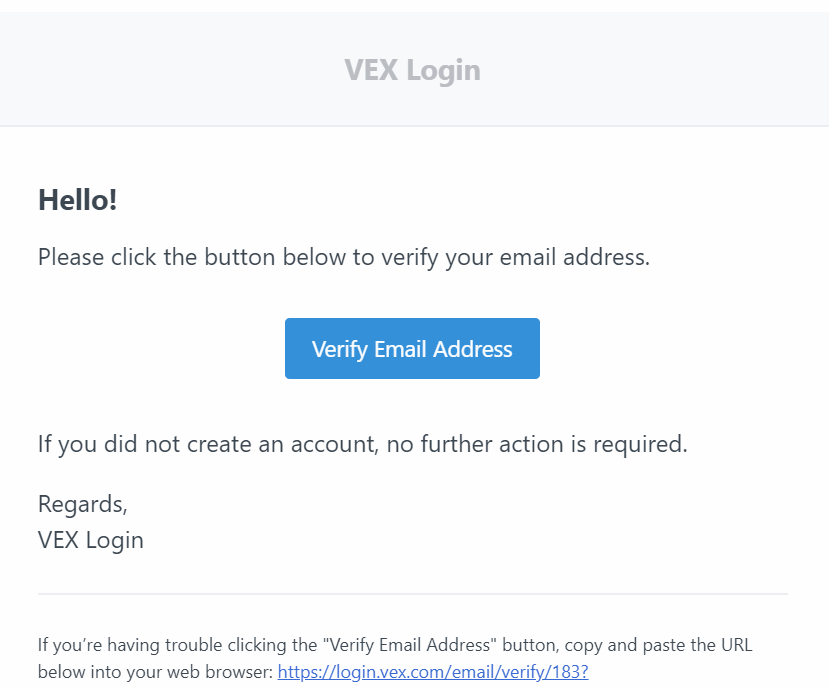Click the quoted "Verify Email Address" footer text

(x=410, y=645)
